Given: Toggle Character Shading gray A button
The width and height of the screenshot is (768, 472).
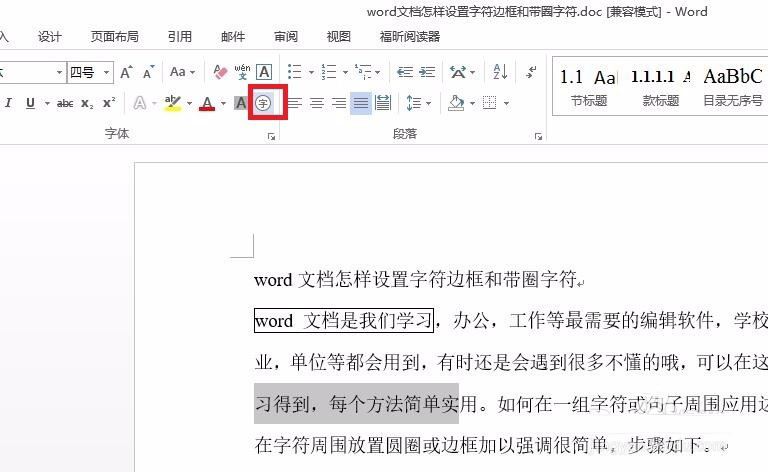Looking at the screenshot, I should 240,103.
